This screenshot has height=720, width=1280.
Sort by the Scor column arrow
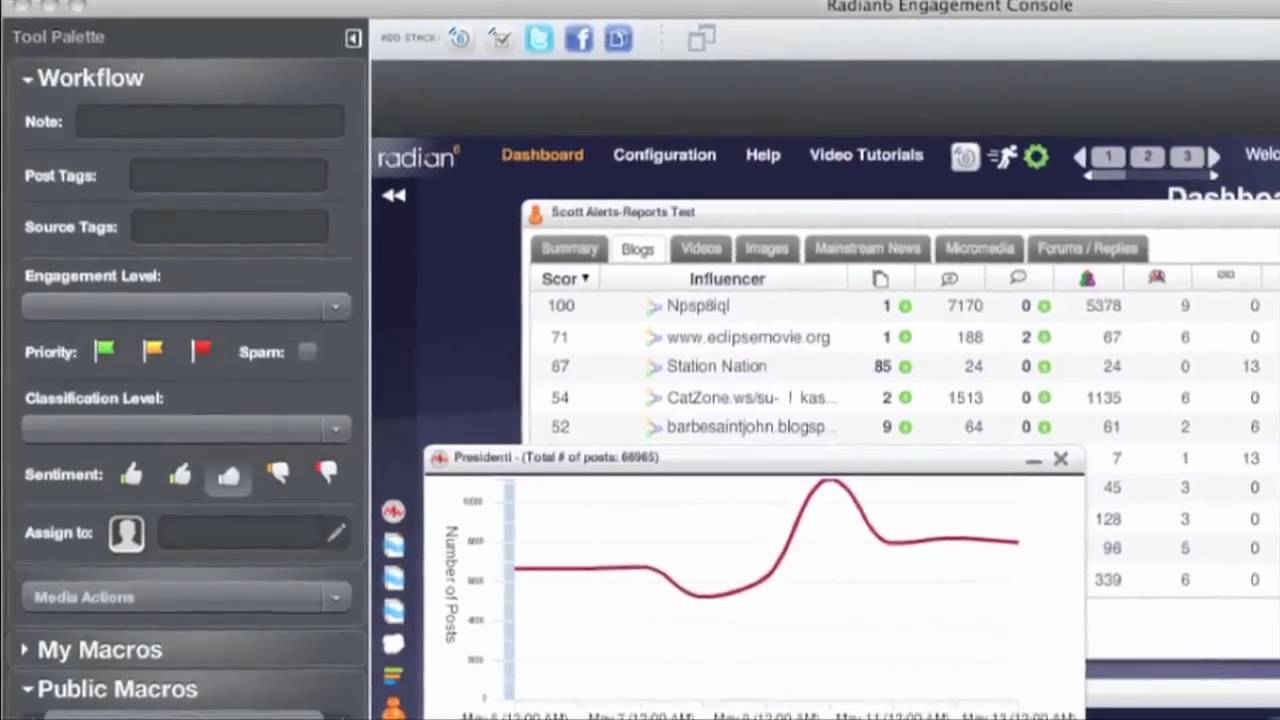click(x=585, y=279)
